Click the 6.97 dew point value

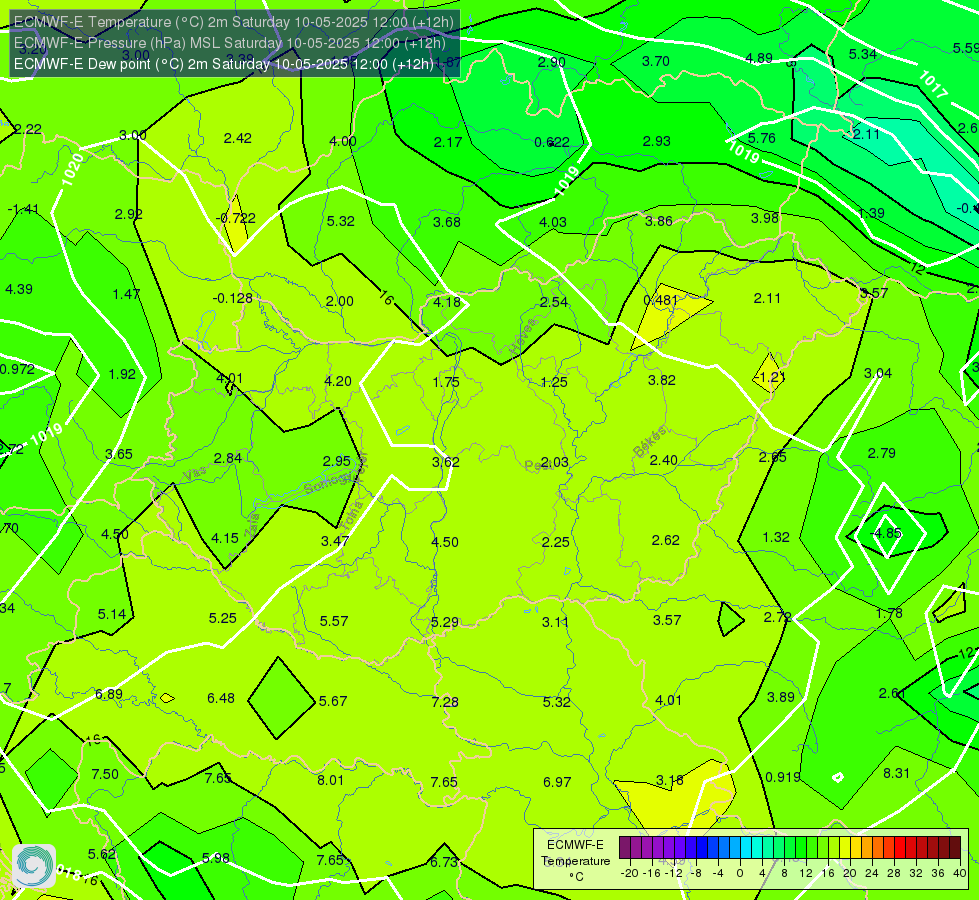coord(557,781)
